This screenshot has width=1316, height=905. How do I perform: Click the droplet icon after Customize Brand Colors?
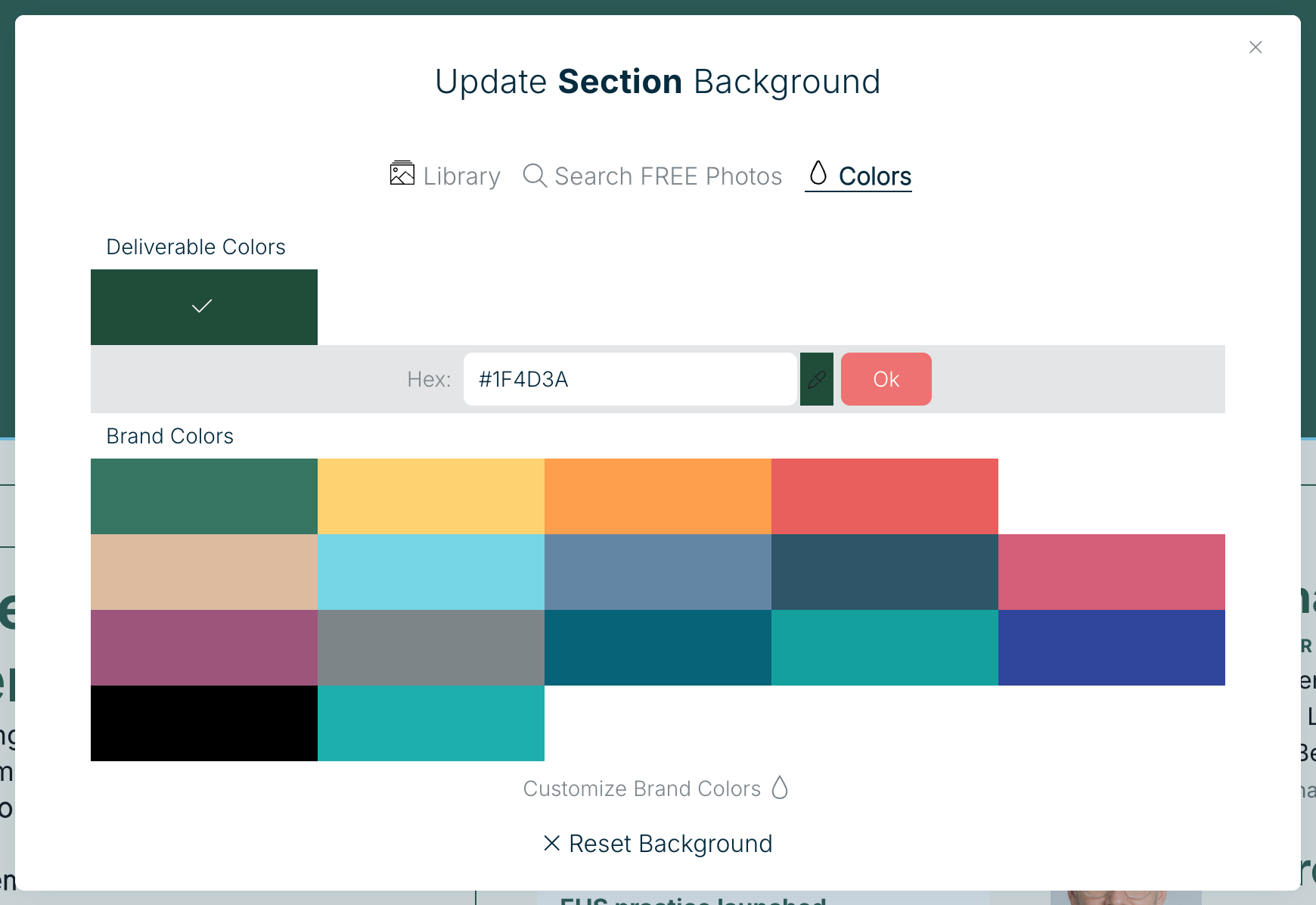tap(780, 787)
